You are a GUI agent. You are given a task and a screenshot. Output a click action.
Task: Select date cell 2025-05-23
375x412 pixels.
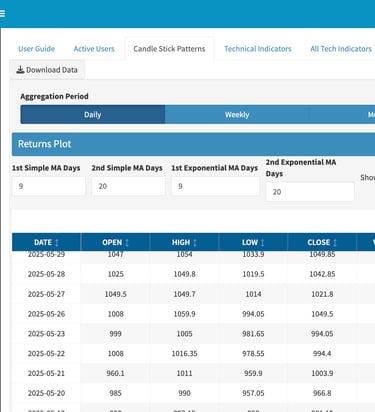(x=46, y=334)
